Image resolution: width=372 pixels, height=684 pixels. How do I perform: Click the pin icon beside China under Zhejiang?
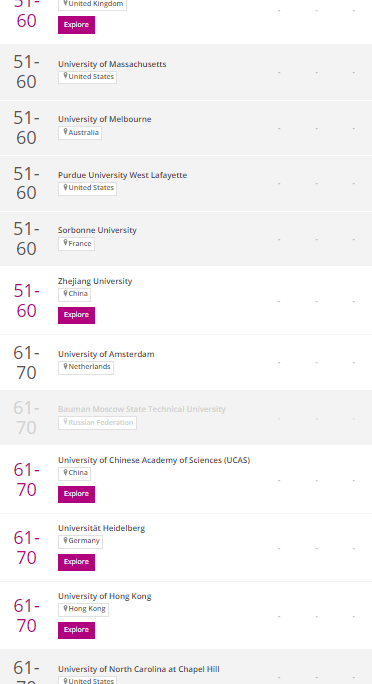tap(65, 293)
